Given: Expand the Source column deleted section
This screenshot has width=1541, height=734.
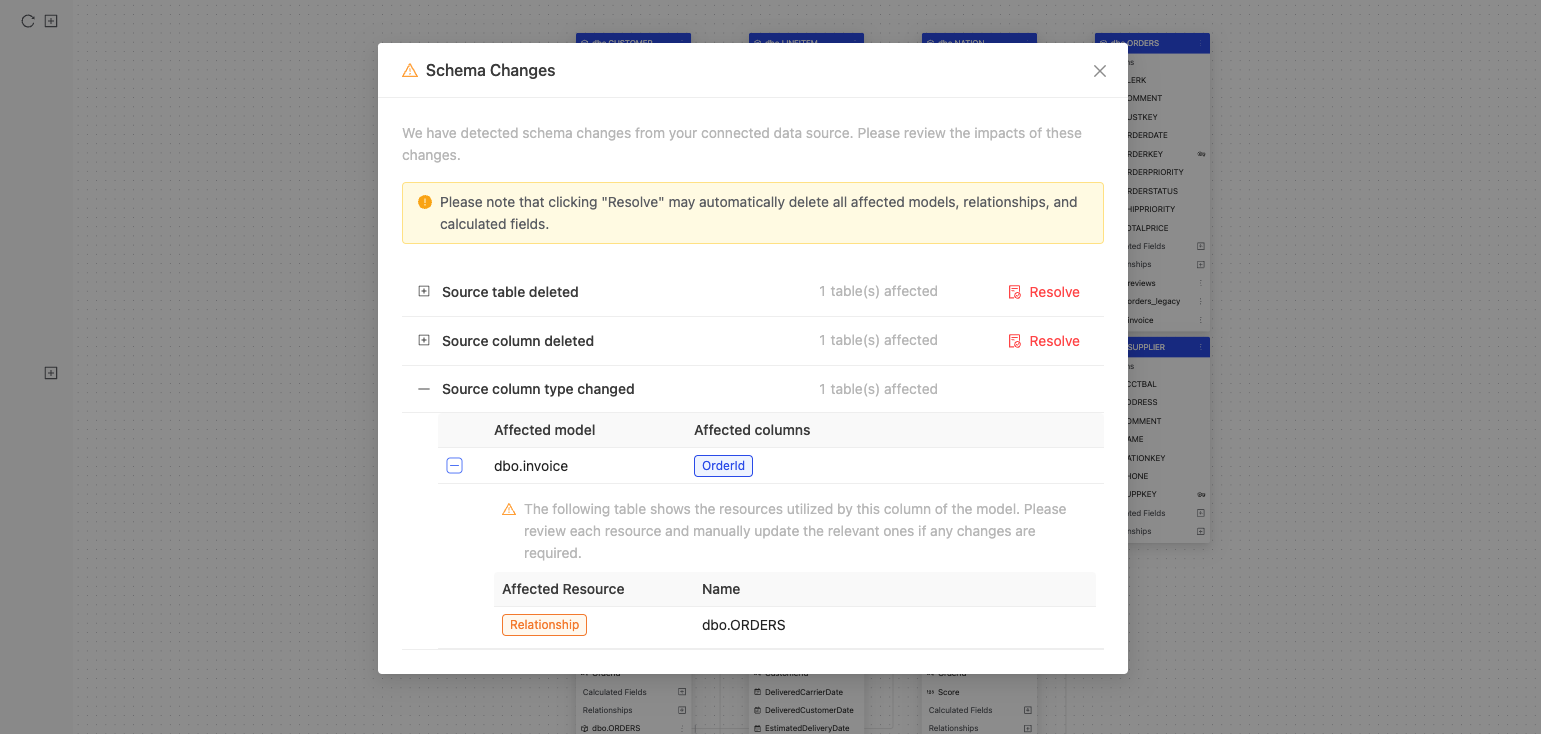Looking at the screenshot, I should (424, 341).
